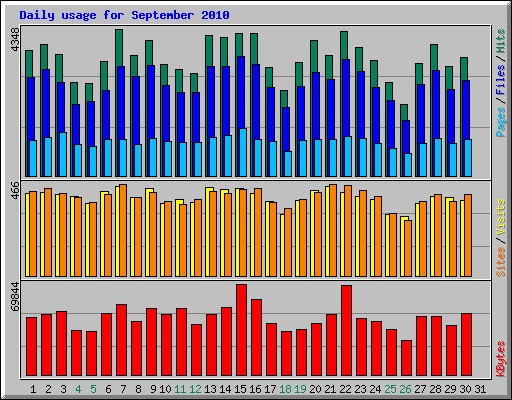
Task: Click the red KBytes bar for day 26
Action: [407, 358]
